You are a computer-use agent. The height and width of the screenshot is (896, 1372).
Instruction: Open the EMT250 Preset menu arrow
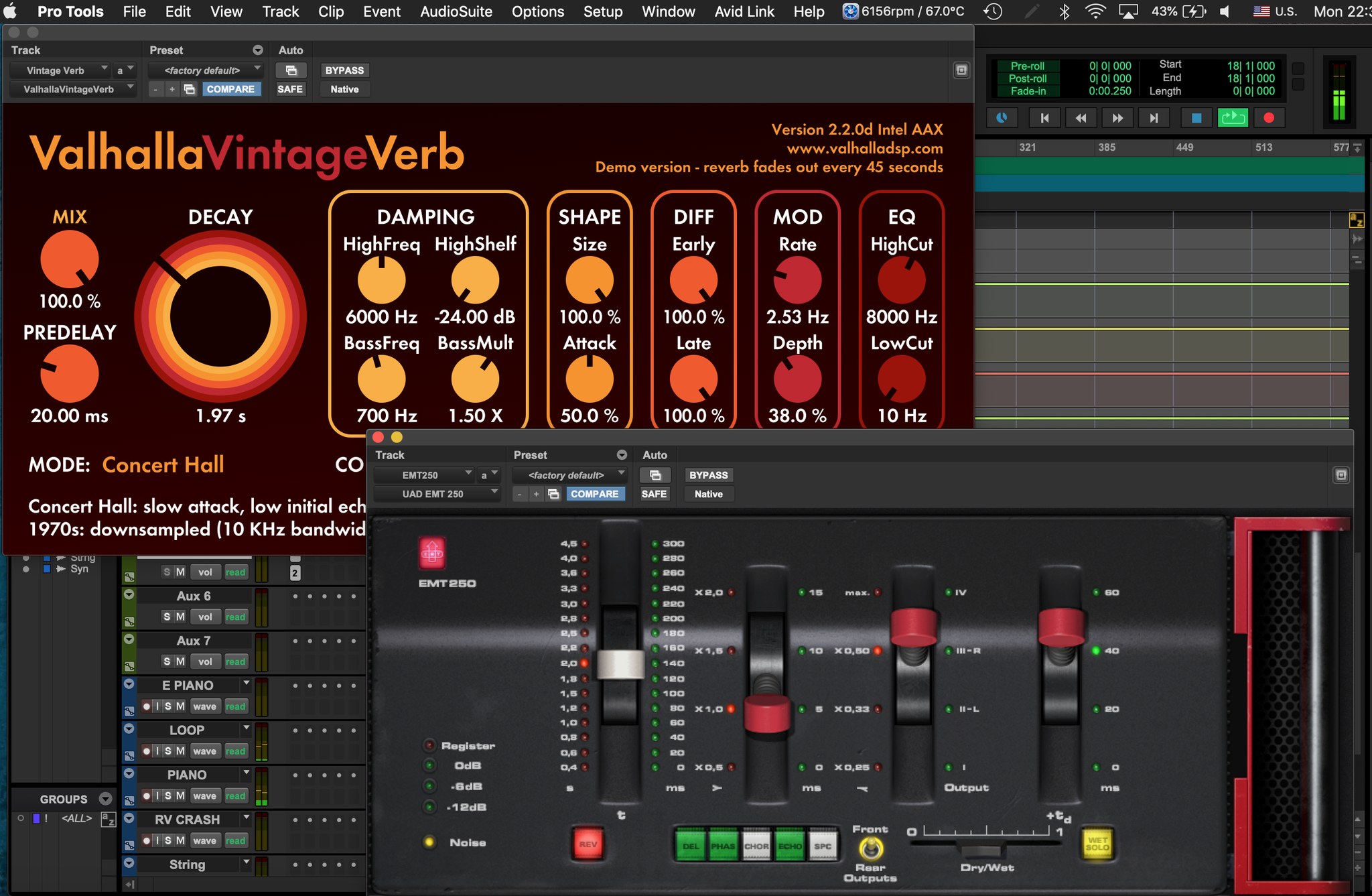click(622, 455)
